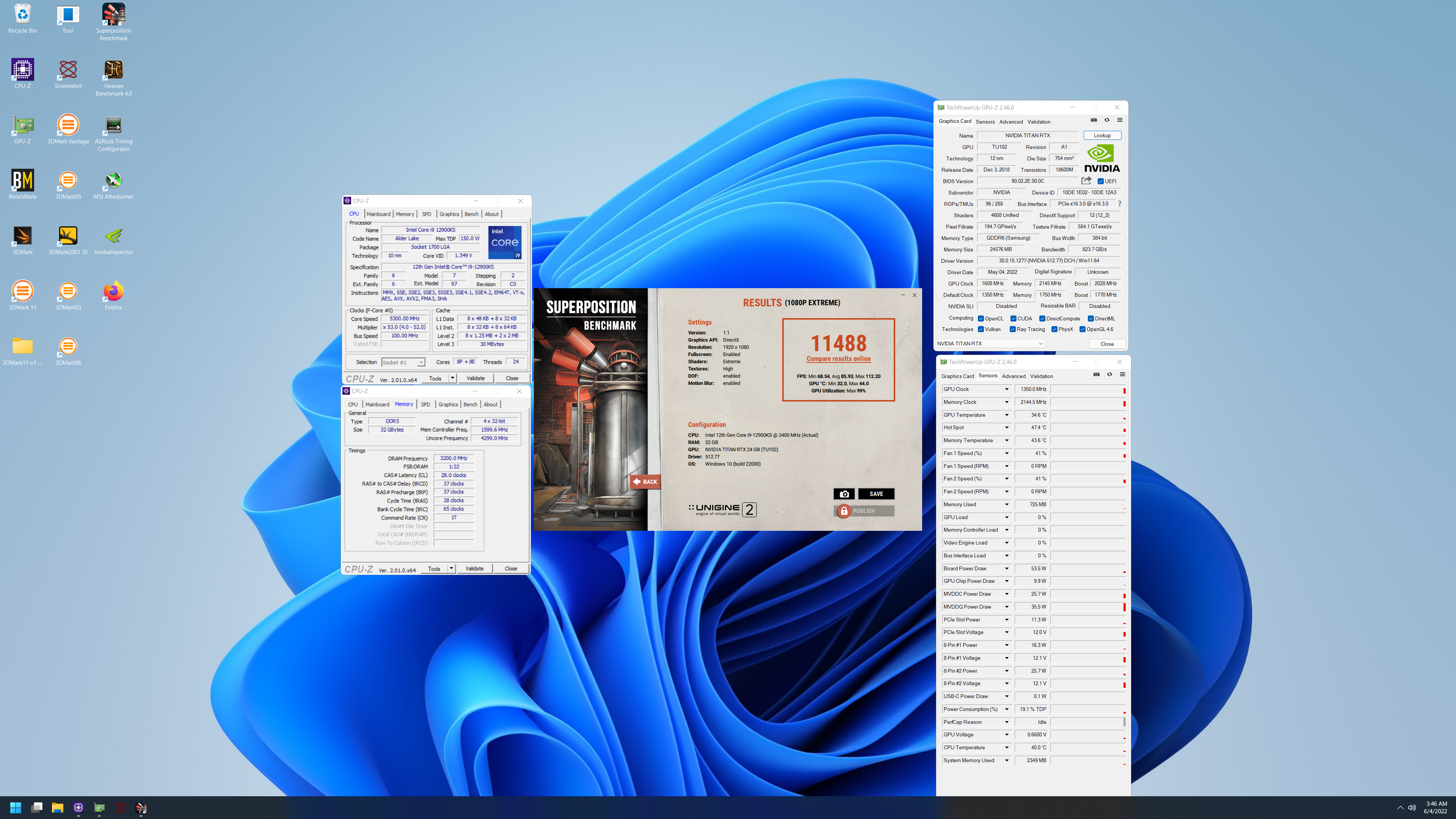This screenshot has height=819, width=1456.
Task: Open the GPU Temperature sensor dropdown
Action: pyautogui.click(x=1007, y=415)
